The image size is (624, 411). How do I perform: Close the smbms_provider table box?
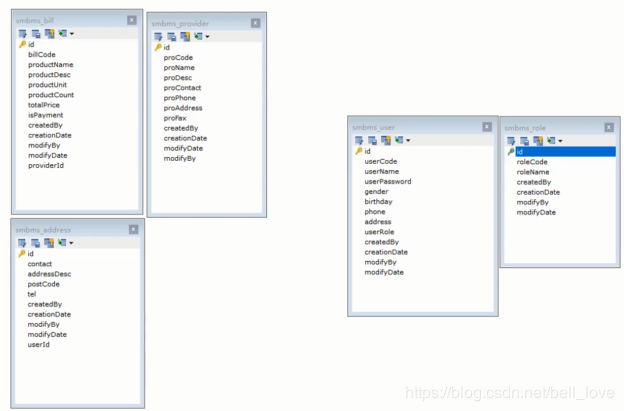tap(255, 23)
